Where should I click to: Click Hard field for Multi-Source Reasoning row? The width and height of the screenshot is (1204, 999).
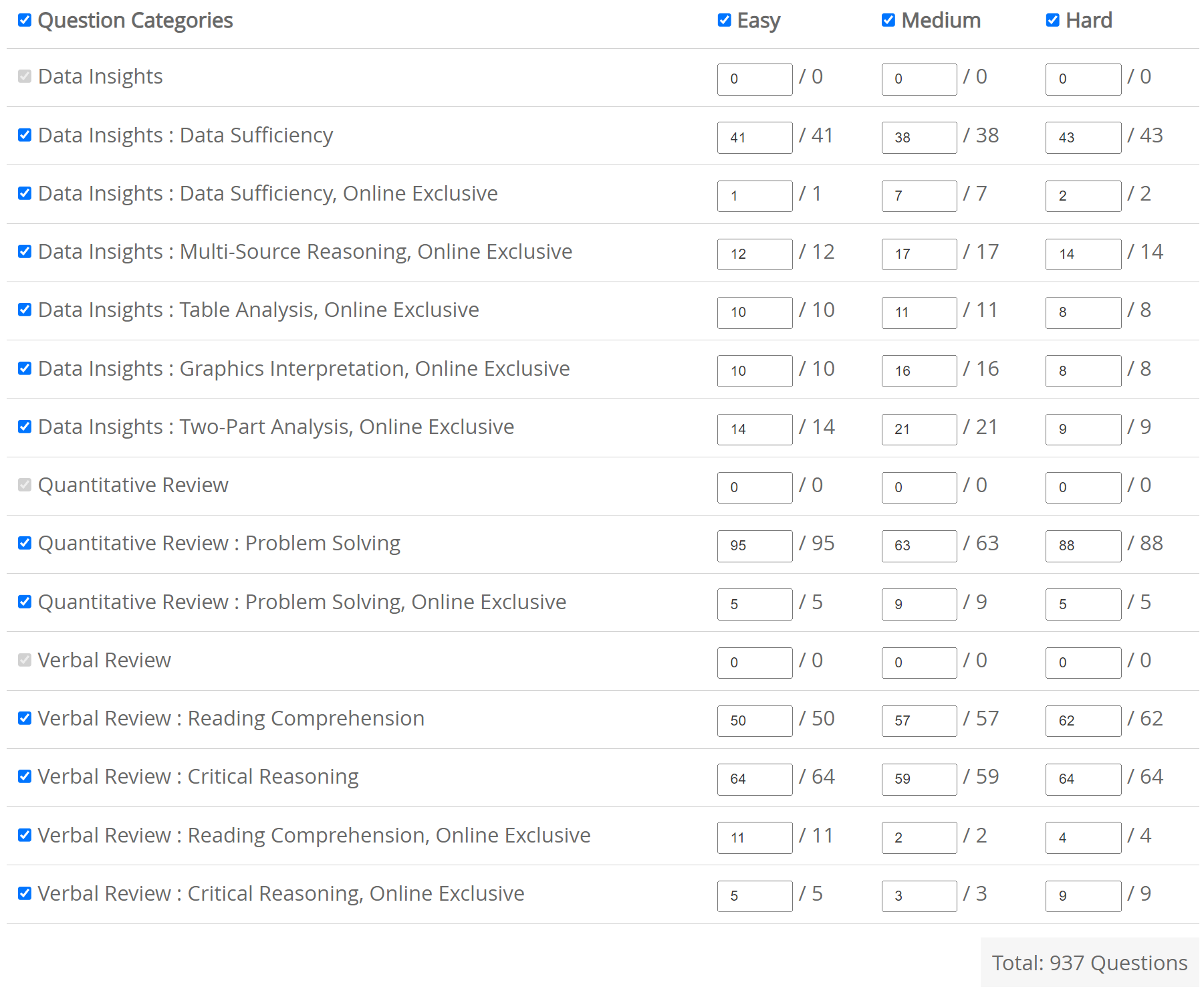click(1083, 254)
